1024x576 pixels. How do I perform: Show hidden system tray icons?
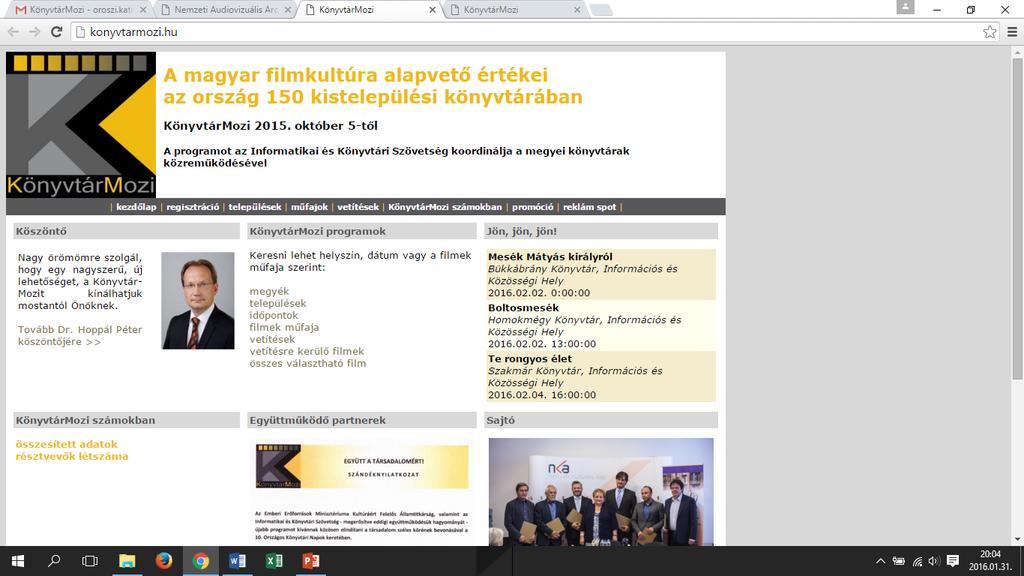(880, 561)
